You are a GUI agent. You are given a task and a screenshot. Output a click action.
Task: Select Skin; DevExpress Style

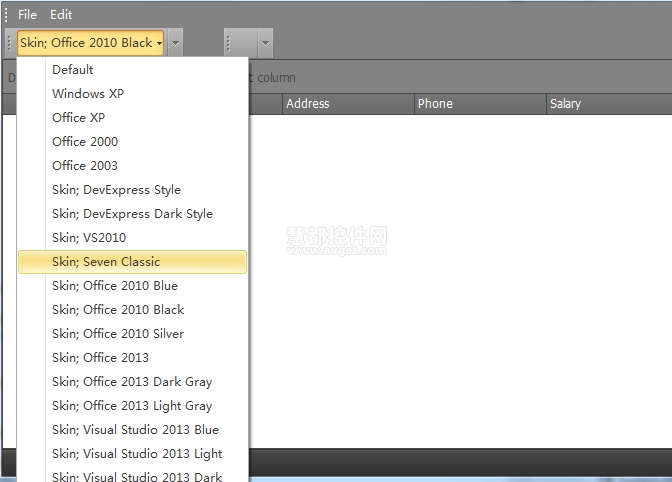tap(132, 189)
